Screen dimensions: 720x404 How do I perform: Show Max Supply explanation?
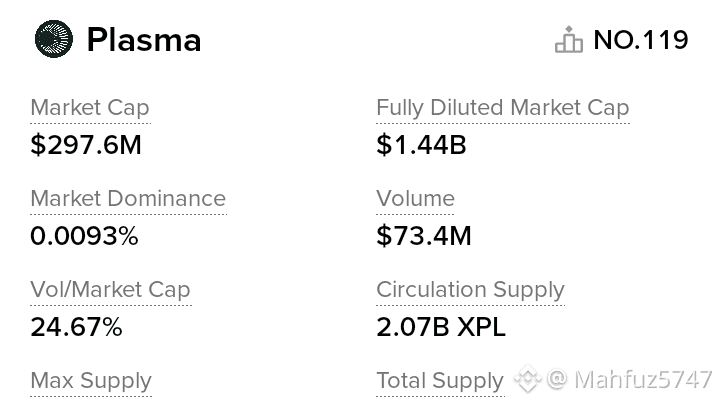(x=91, y=381)
